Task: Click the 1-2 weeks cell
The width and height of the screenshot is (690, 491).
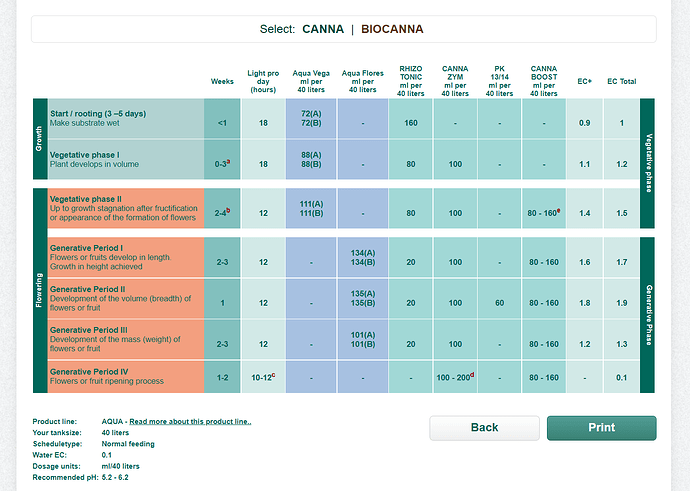Action: pos(222,377)
